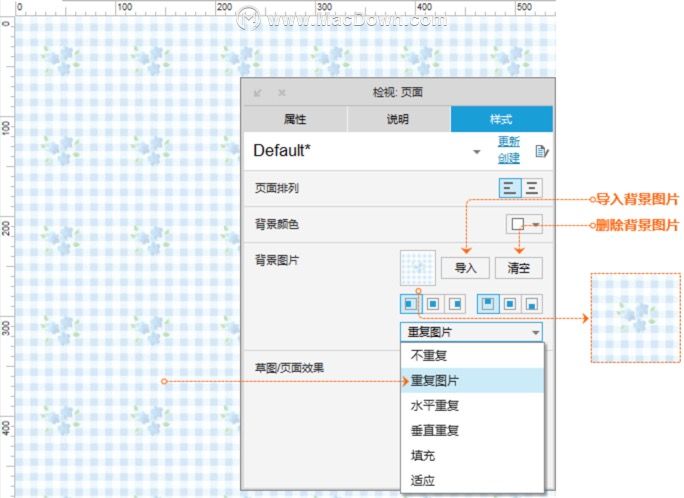Align background image horizontally left
Image resolution: width=684 pixels, height=498 pixels.
click(410, 304)
